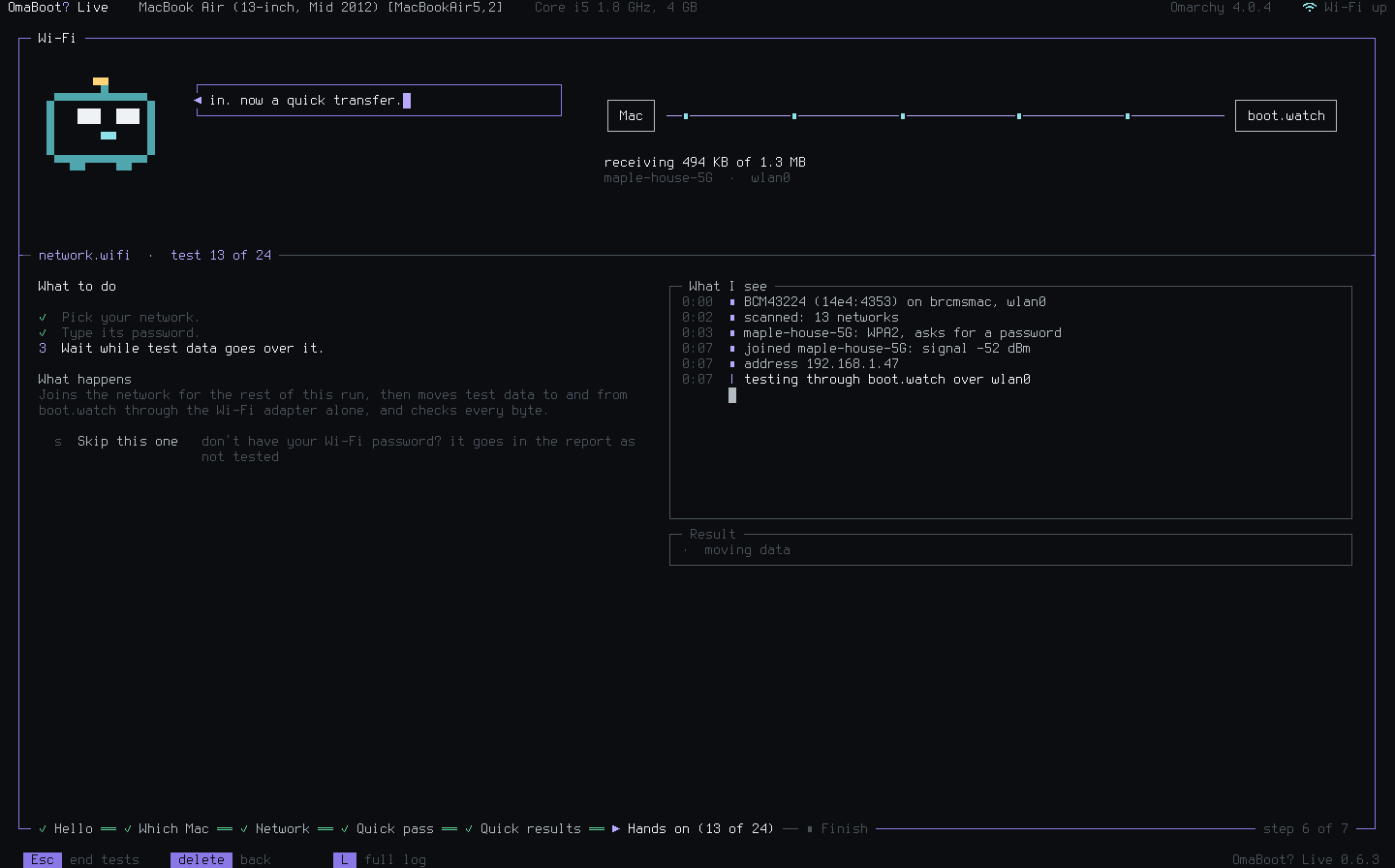
Task: Click checkmark beside 'Pick your network.'
Action: 43,318
